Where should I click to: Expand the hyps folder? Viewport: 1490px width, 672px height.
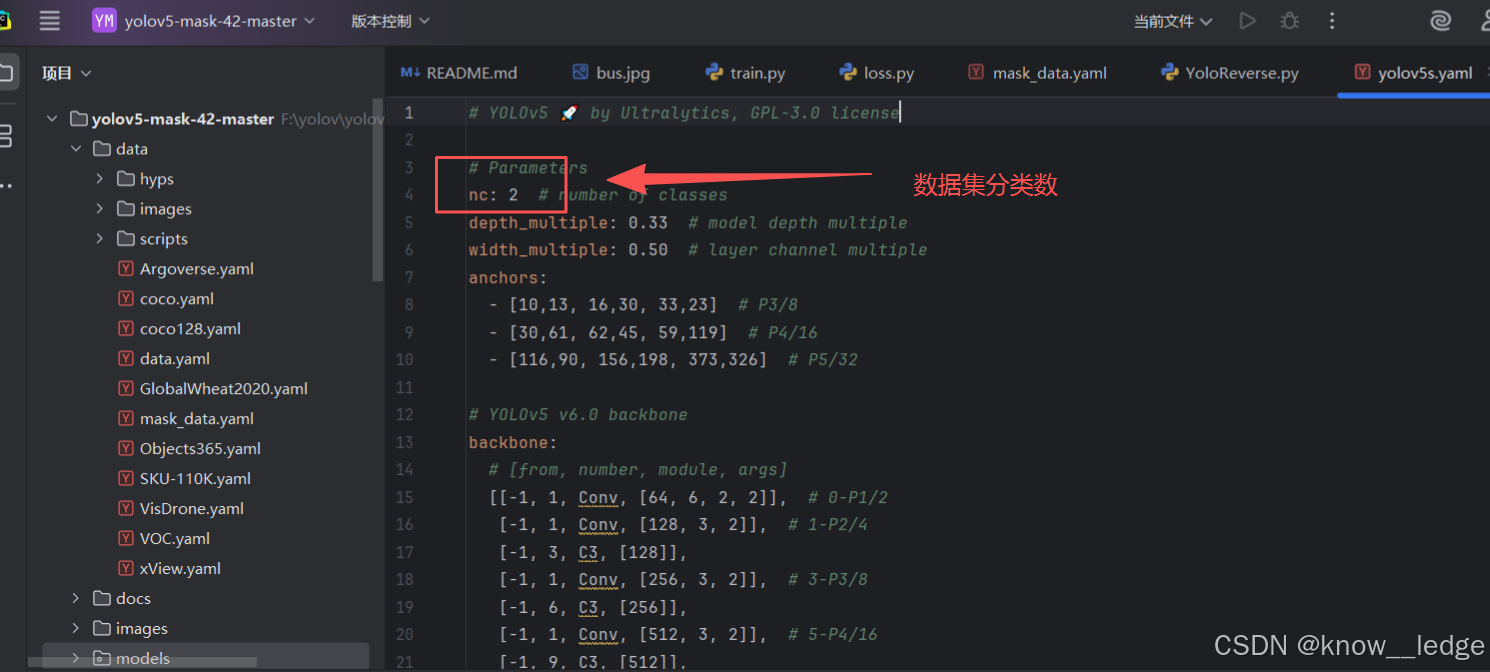100,179
